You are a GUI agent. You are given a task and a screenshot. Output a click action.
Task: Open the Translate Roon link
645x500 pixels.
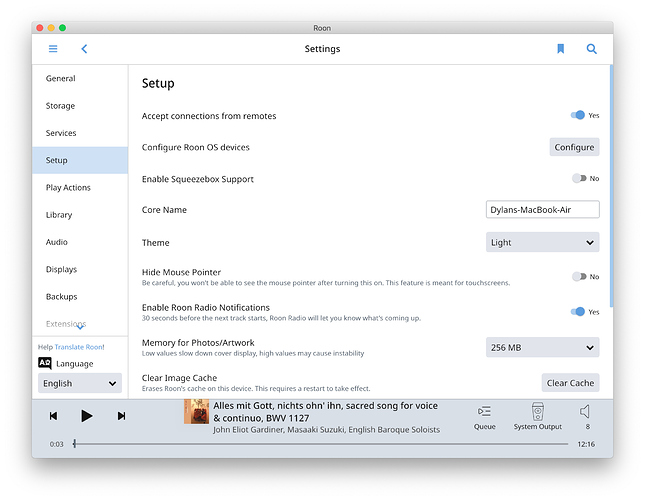pos(79,347)
